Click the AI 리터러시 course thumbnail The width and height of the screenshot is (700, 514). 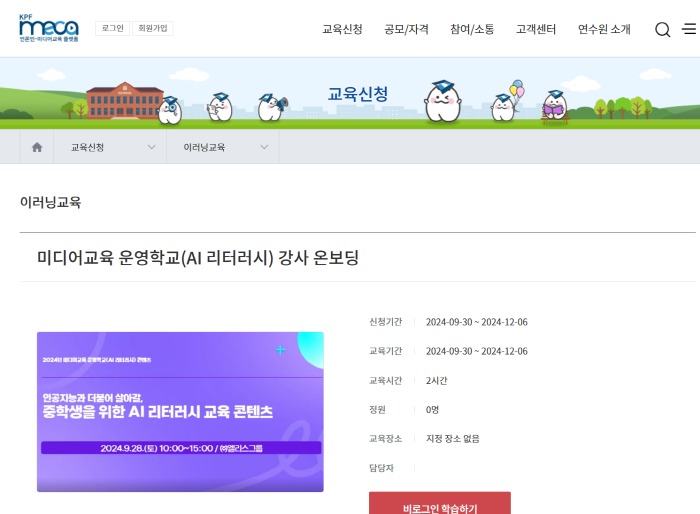(180, 411)
